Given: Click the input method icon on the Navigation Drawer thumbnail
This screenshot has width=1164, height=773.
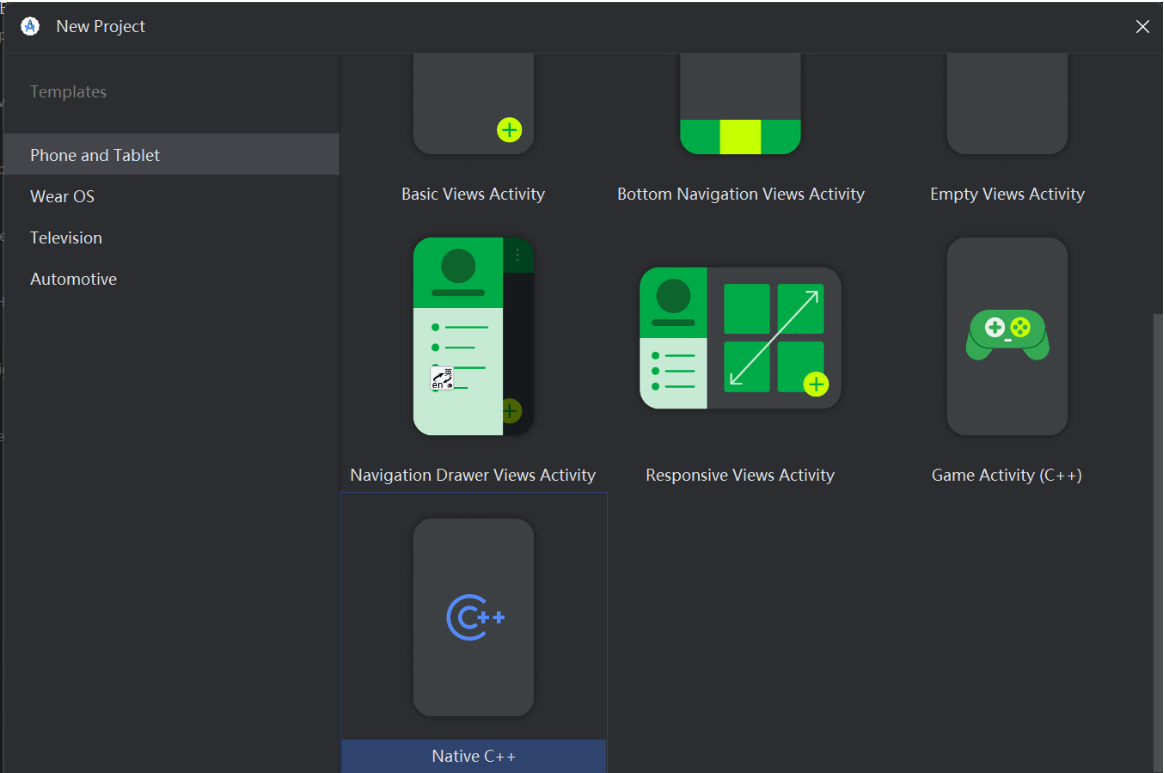Looking at the screenshot, I should (442, 378).
